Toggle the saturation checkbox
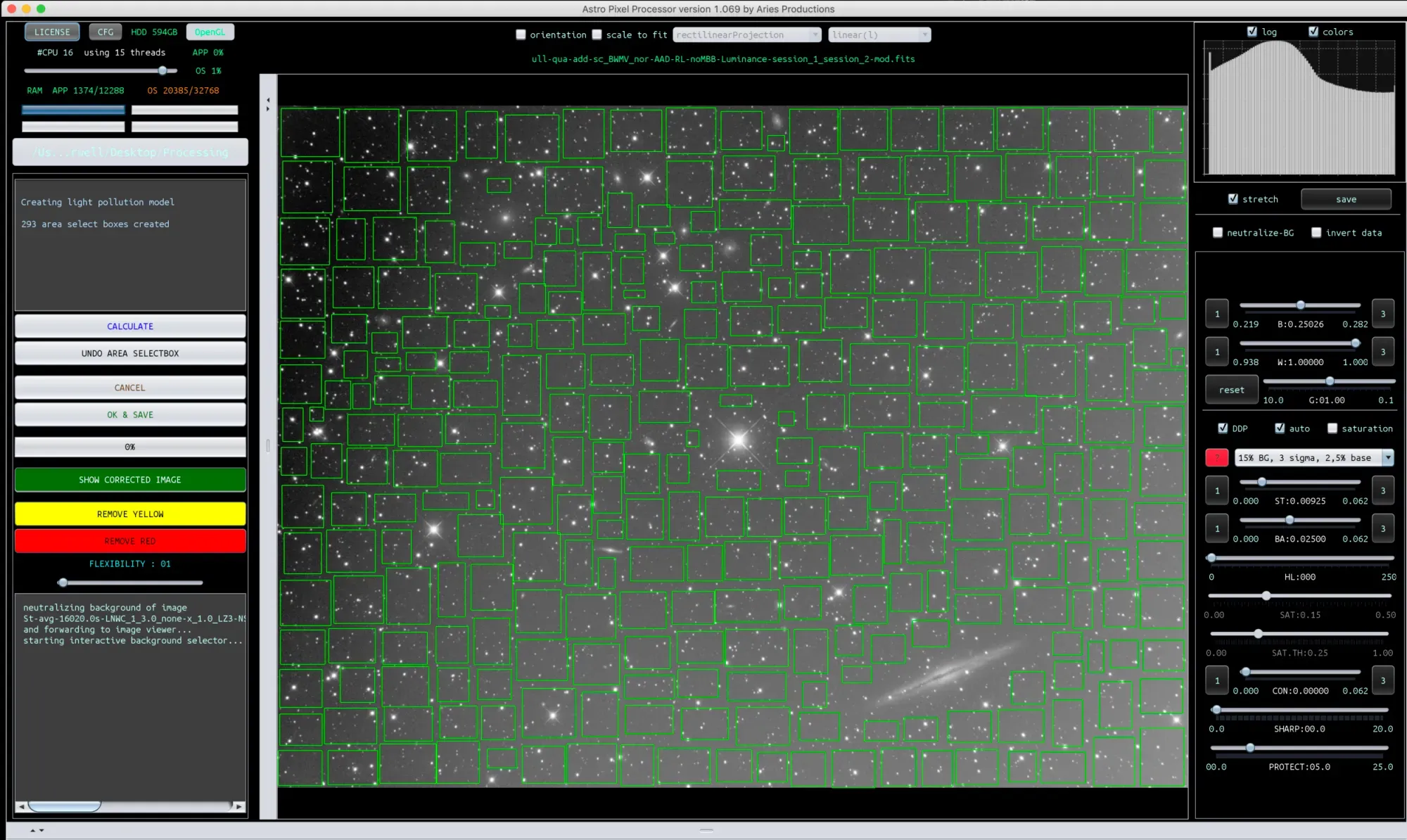Image resolution: width=1407 pixels, height=840 pixels. (x=1332, y=428)
